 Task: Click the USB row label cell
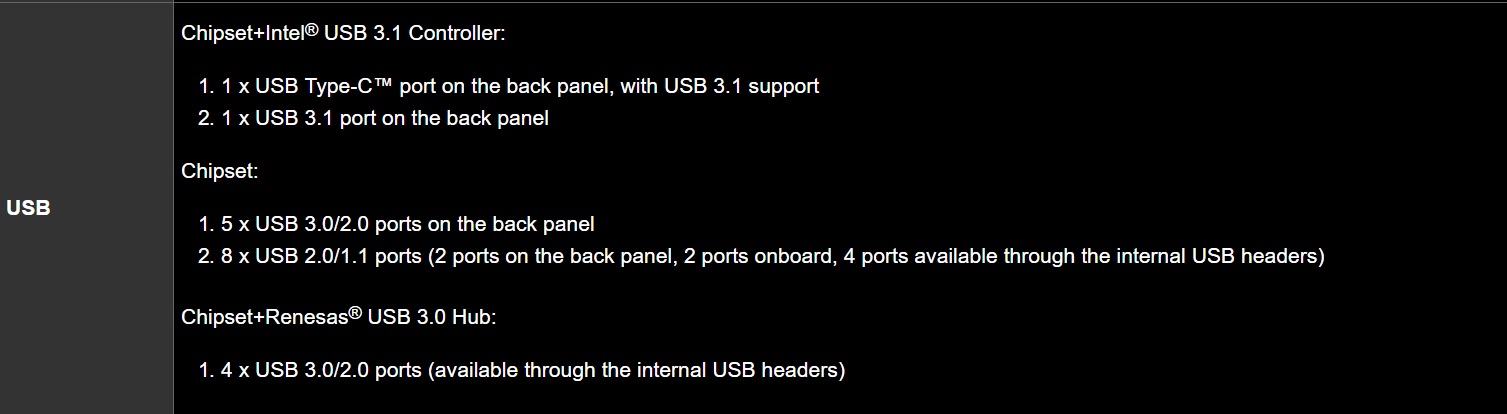pos(28,208)
